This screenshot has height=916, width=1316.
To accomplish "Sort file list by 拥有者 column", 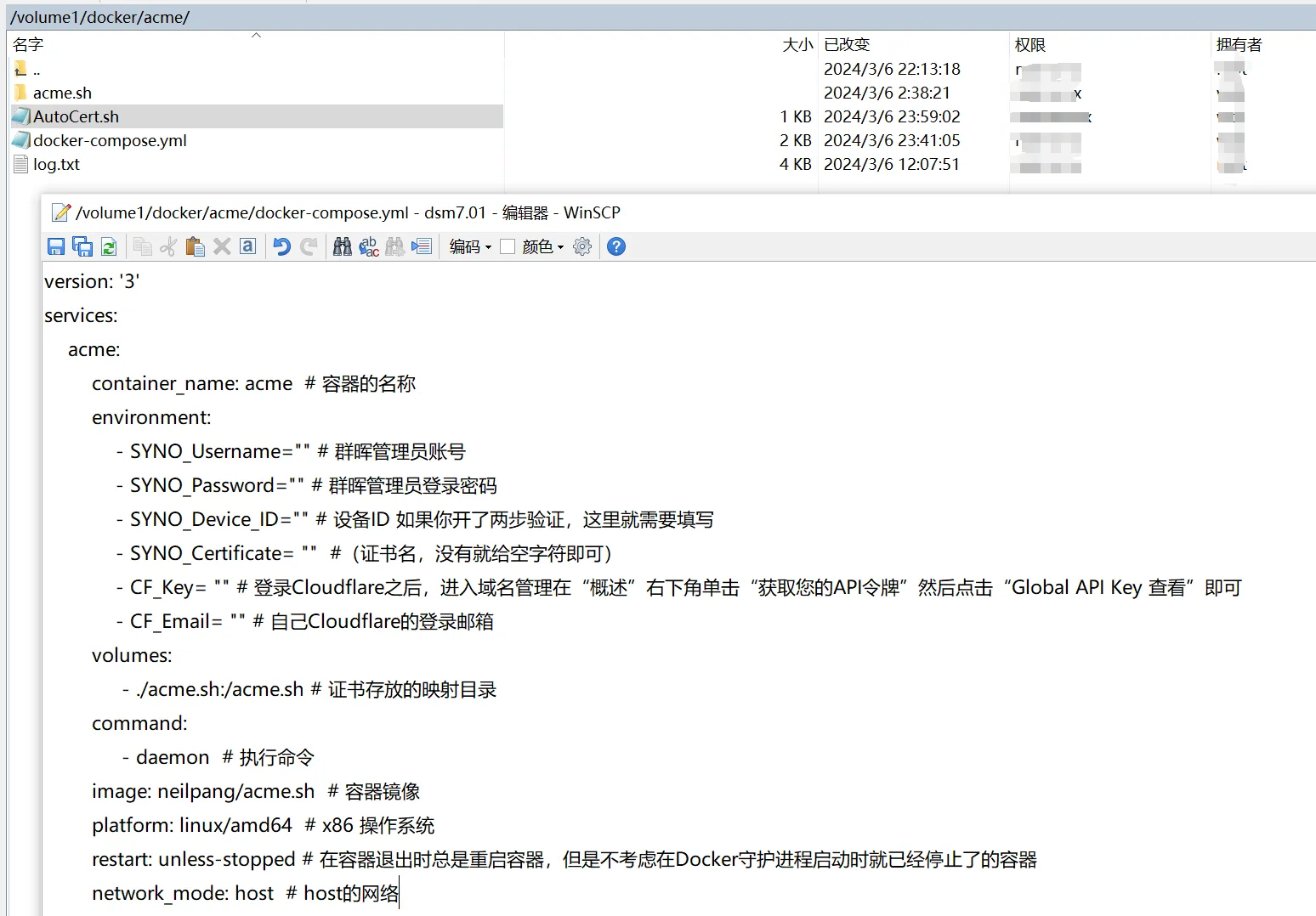I will coord(1263,44).
